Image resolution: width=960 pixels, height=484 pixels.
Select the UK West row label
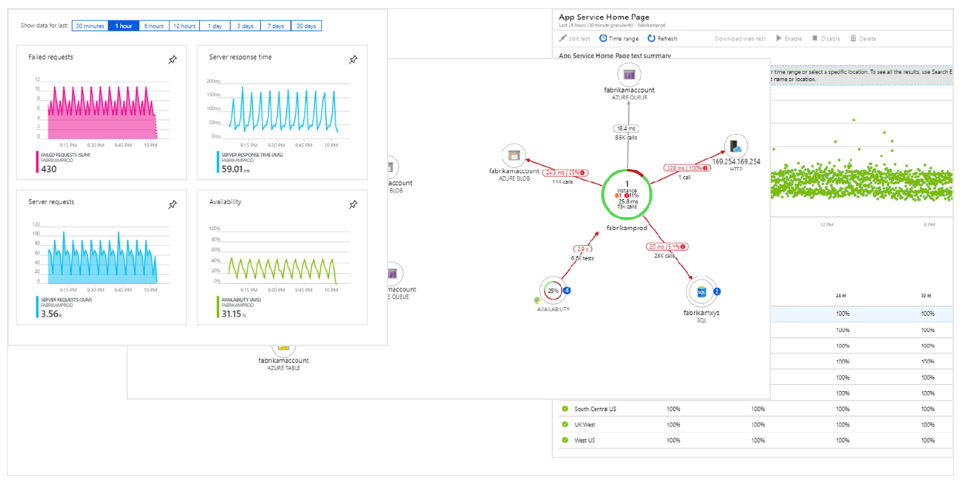click(585, 424)
